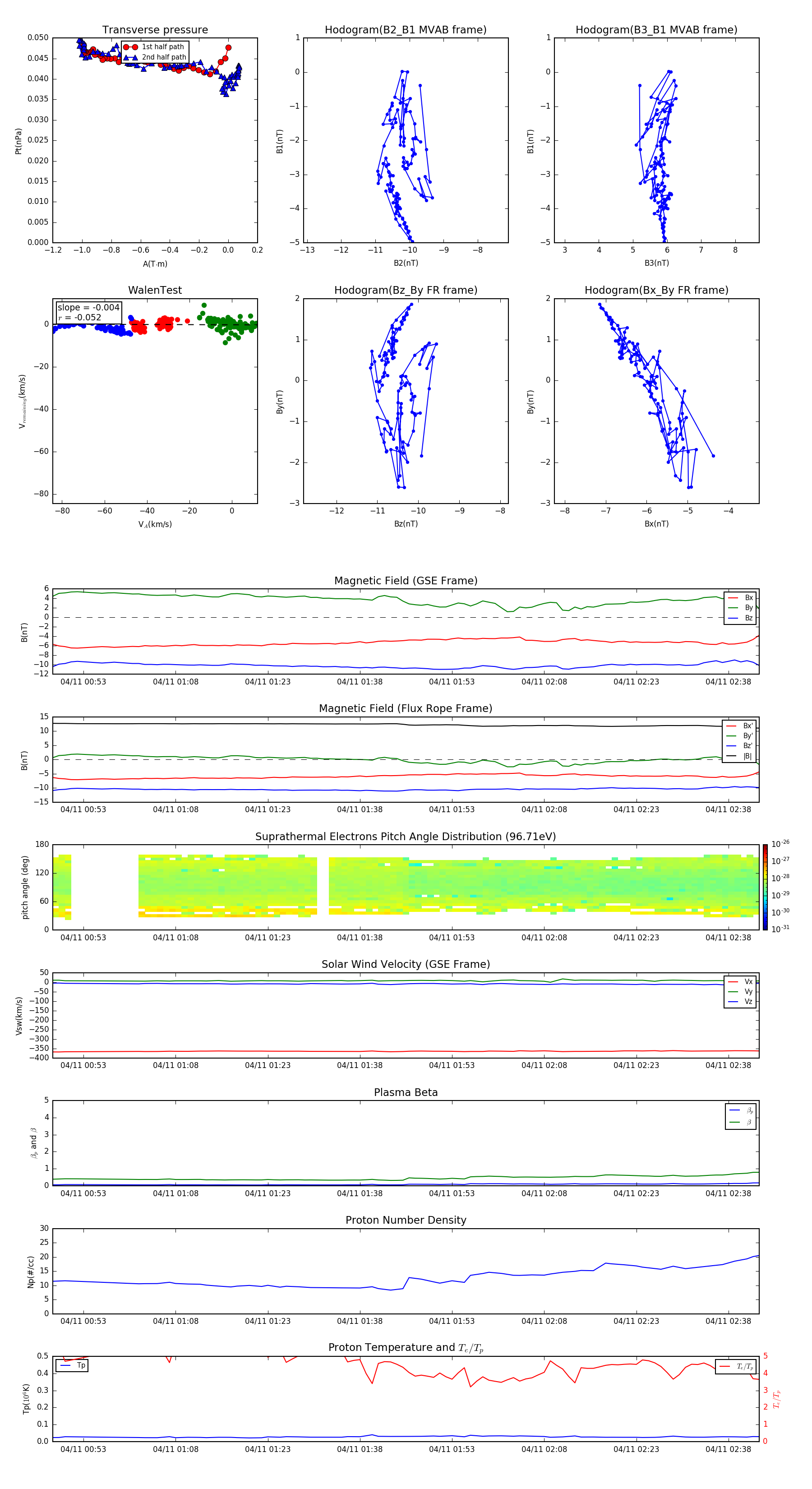
Task: Click the 'B2(nT)' x-axis label
Action: coord(406,263)
